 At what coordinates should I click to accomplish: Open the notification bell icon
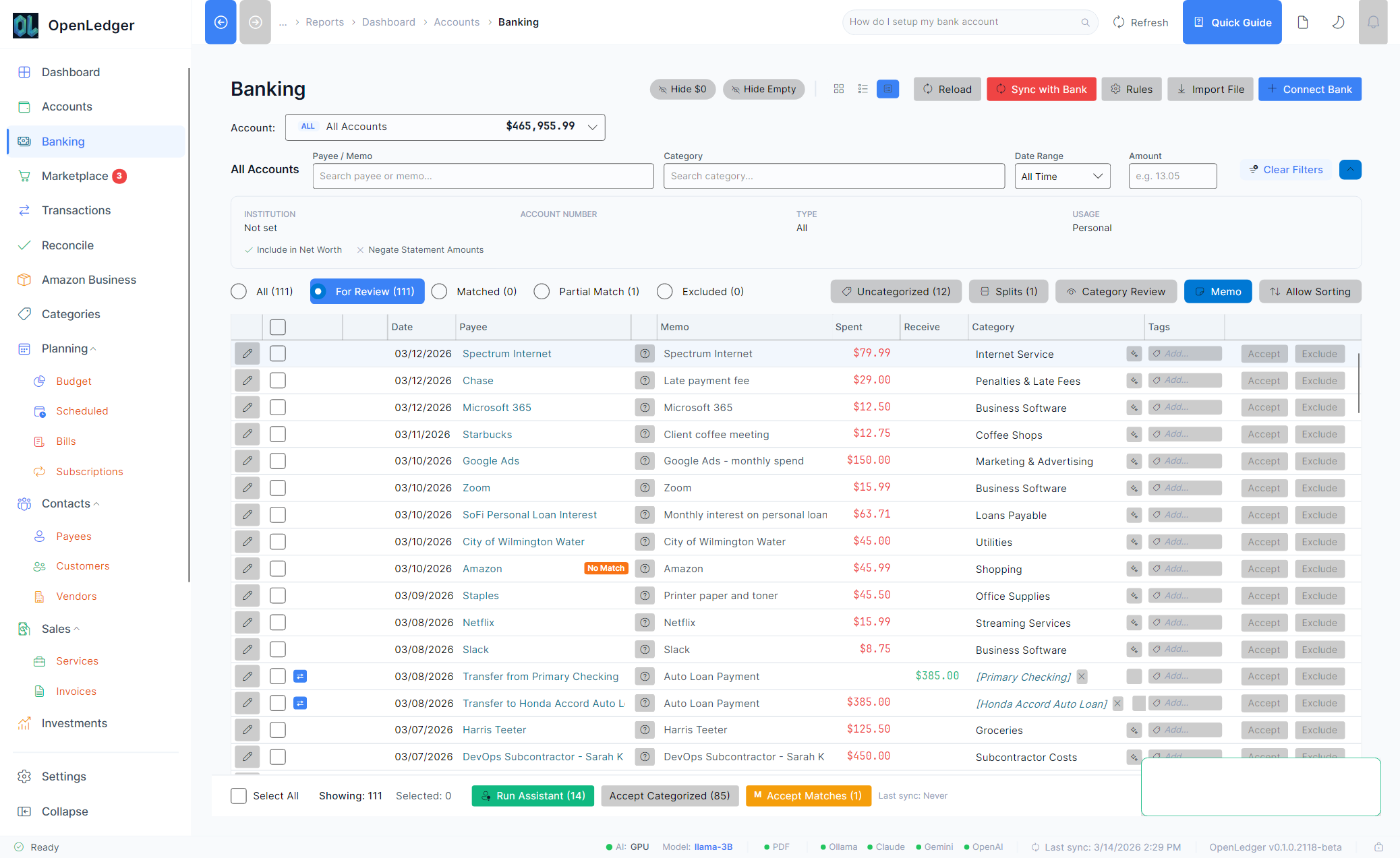1373,22
